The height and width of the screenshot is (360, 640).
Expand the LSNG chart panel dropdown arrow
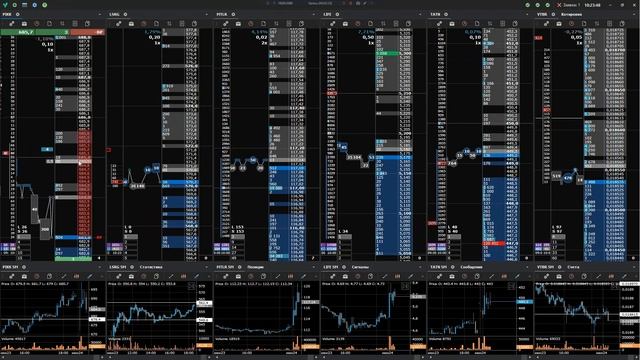tap(207, 267)
